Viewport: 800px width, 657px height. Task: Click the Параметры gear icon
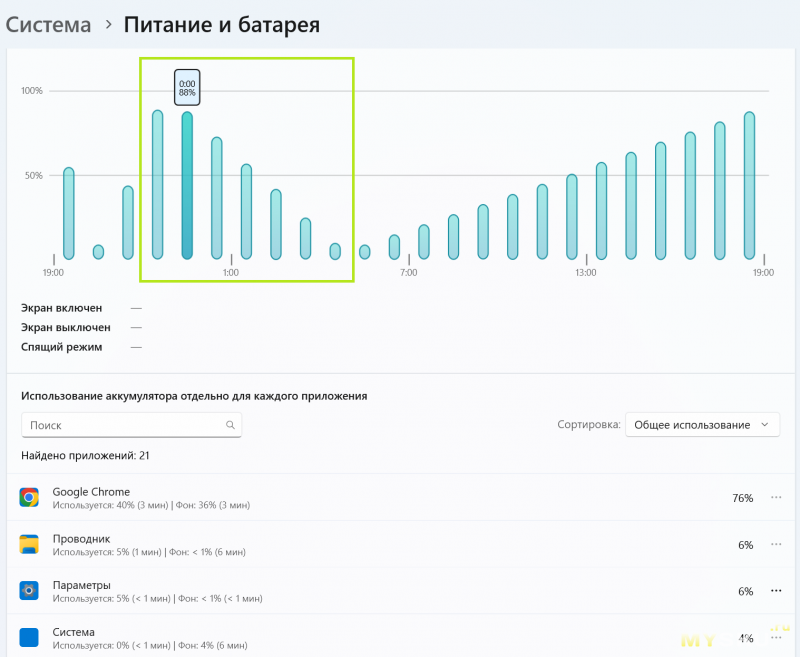point(29,590)
